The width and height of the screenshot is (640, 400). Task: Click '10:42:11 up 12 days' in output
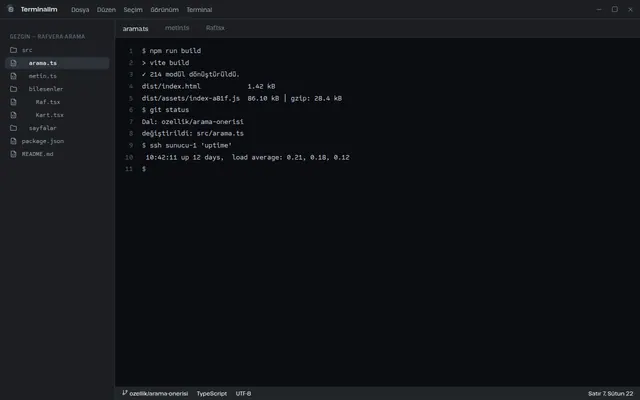[184, 157]
